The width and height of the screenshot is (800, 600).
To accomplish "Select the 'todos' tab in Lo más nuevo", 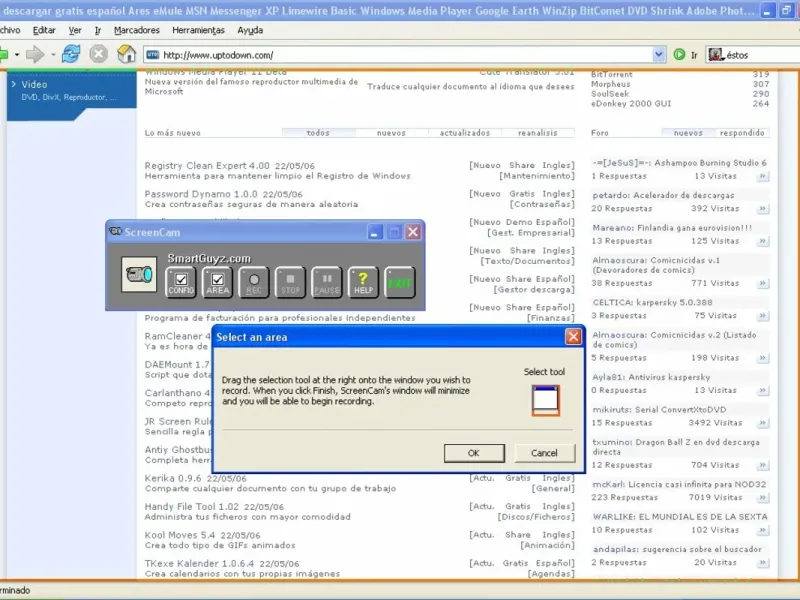I will [318, 133].
